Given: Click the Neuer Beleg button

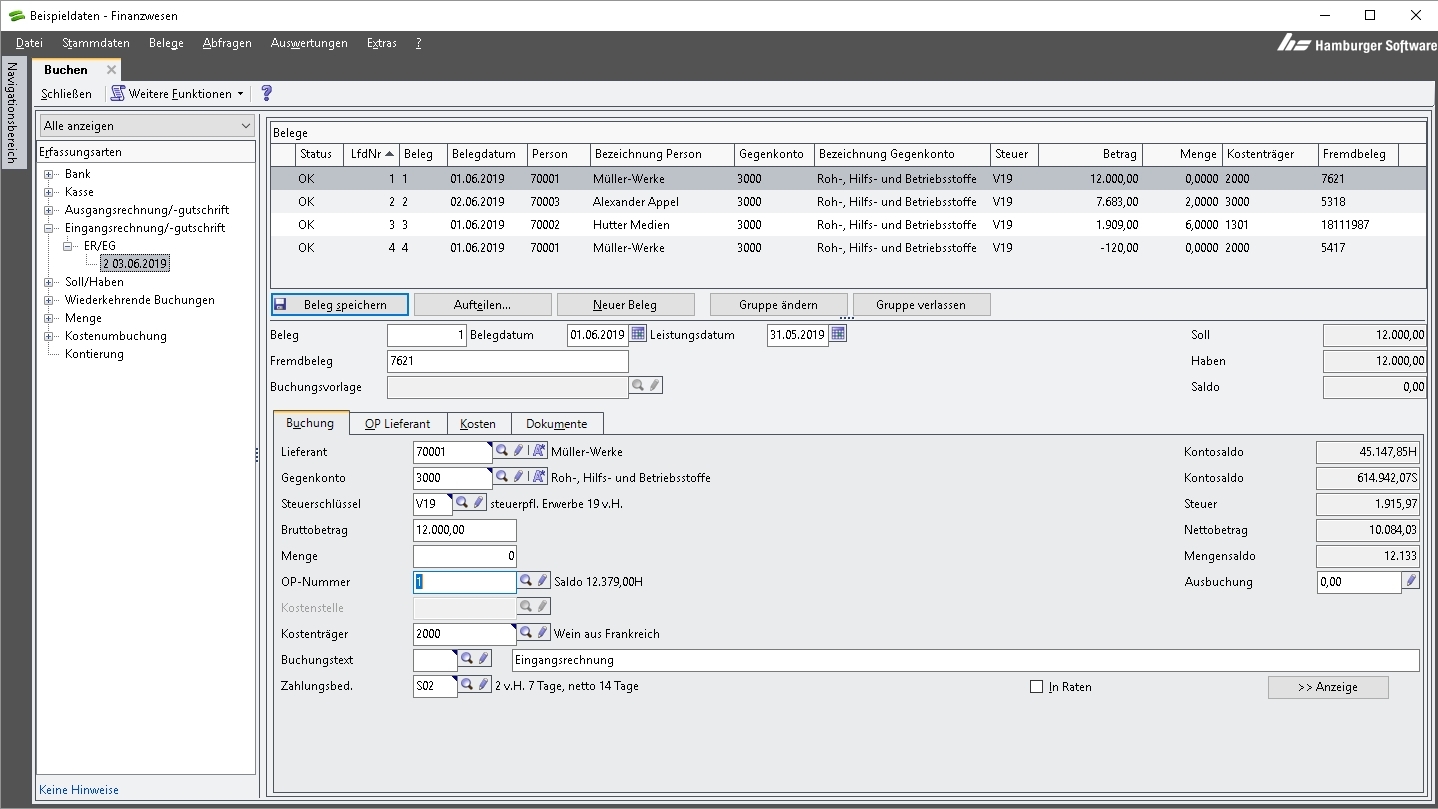Looking at the screenshot, I should (625, 305).
